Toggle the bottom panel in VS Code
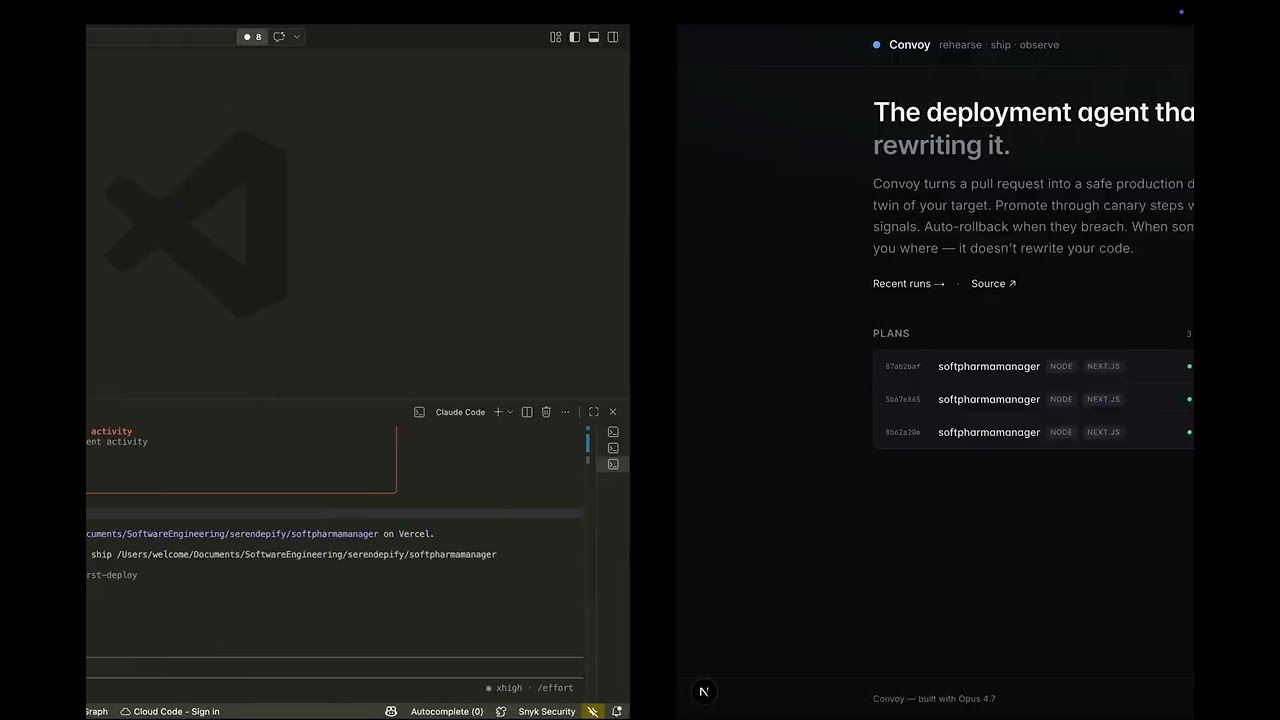 pyautogui.click(x=594, y=37)
